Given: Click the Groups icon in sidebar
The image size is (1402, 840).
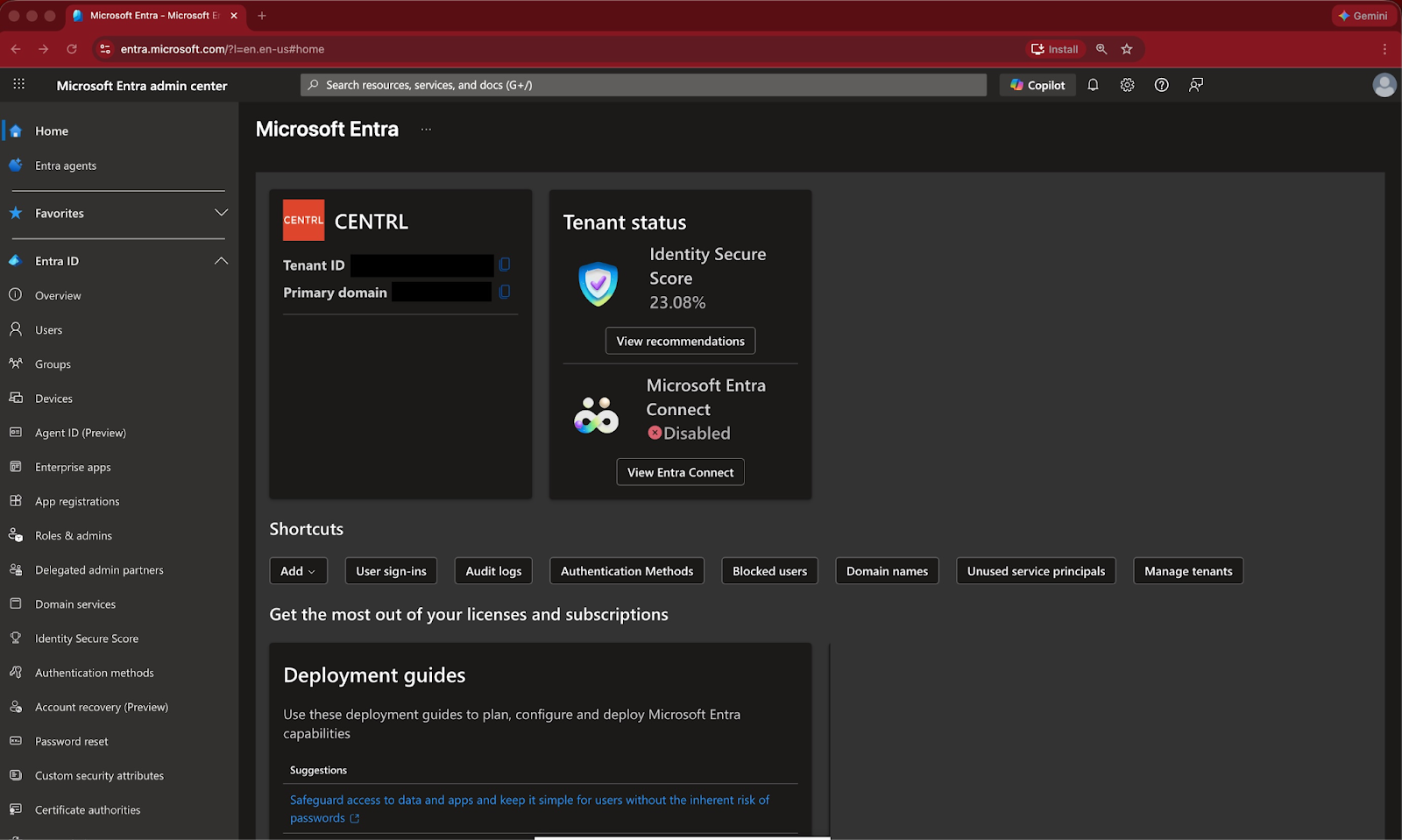Looking at the screenshot, I should (x=16, y=364).
